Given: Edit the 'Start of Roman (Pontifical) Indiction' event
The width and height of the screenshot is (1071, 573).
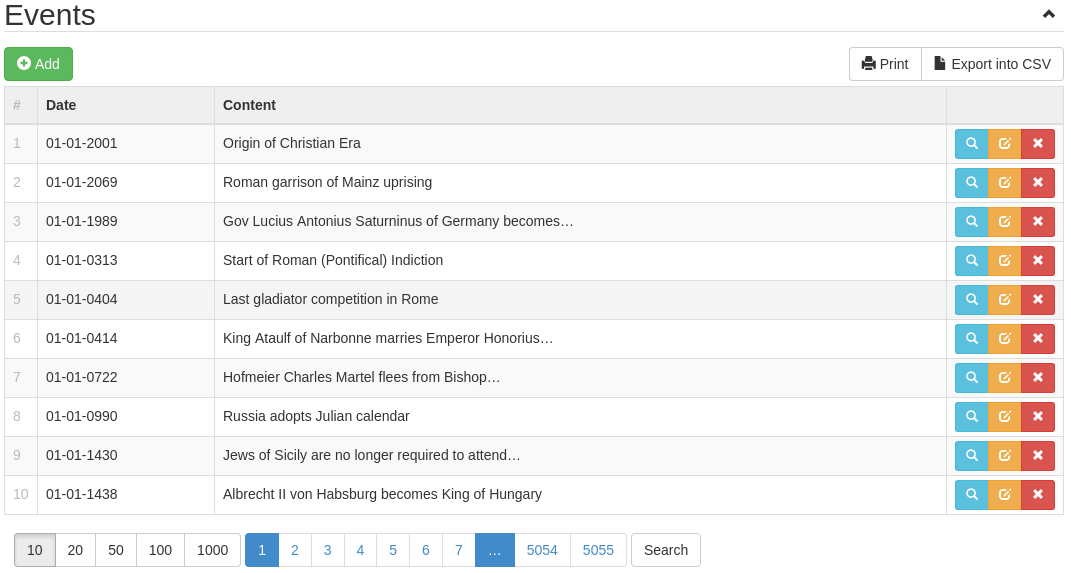Looking at the screenshot, I should pos(1004,261).
